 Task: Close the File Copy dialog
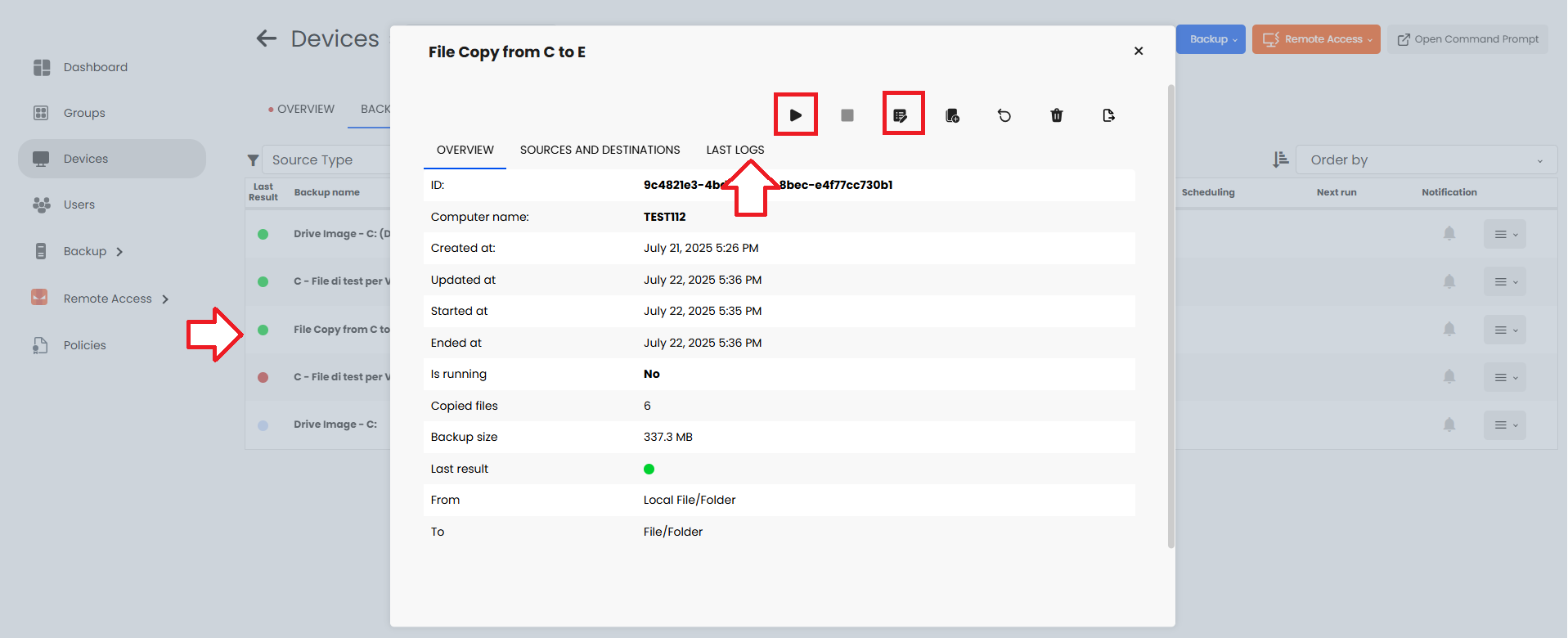coord(1139,51)
